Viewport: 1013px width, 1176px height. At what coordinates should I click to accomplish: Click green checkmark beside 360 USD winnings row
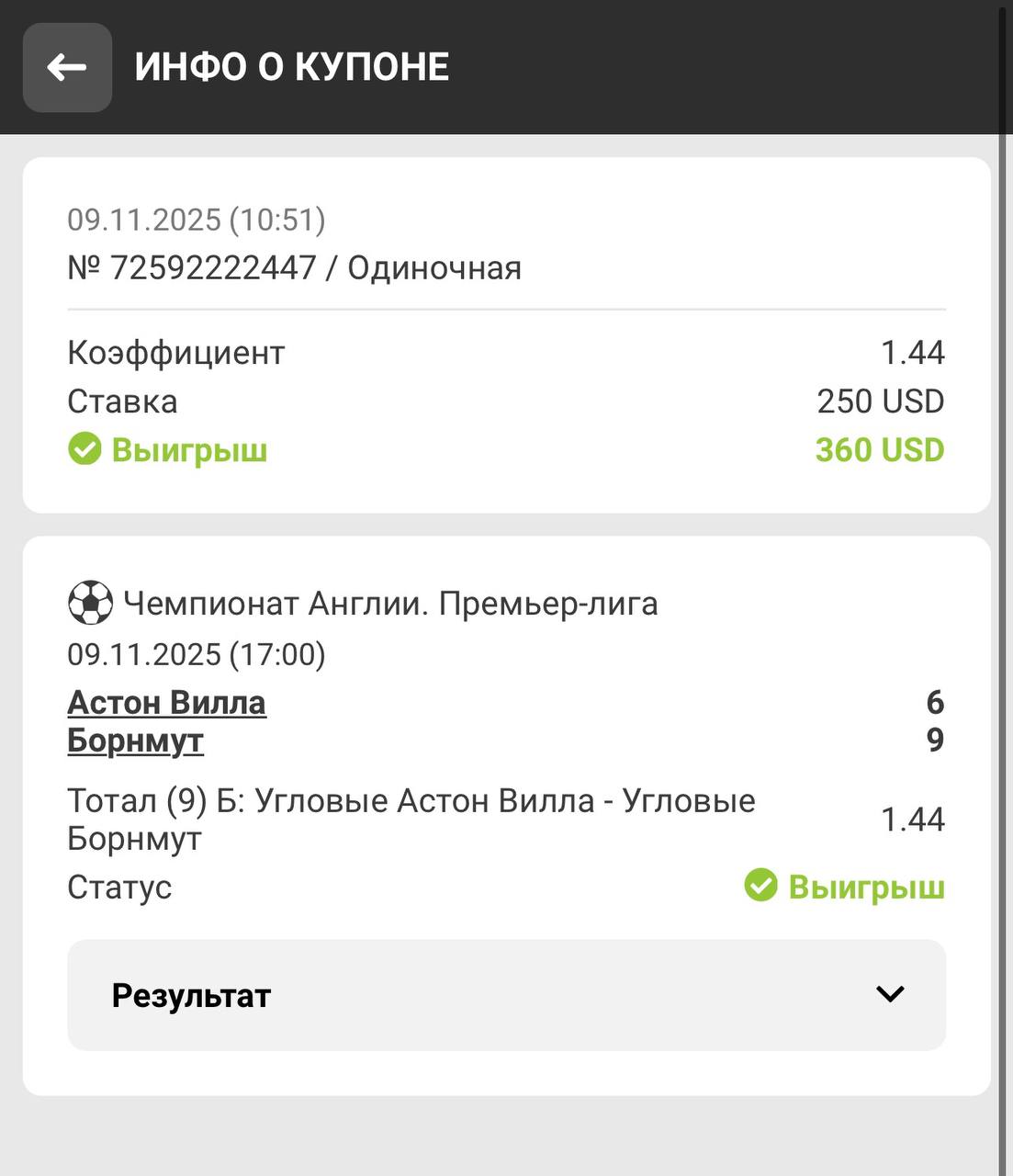coord(84,450)
